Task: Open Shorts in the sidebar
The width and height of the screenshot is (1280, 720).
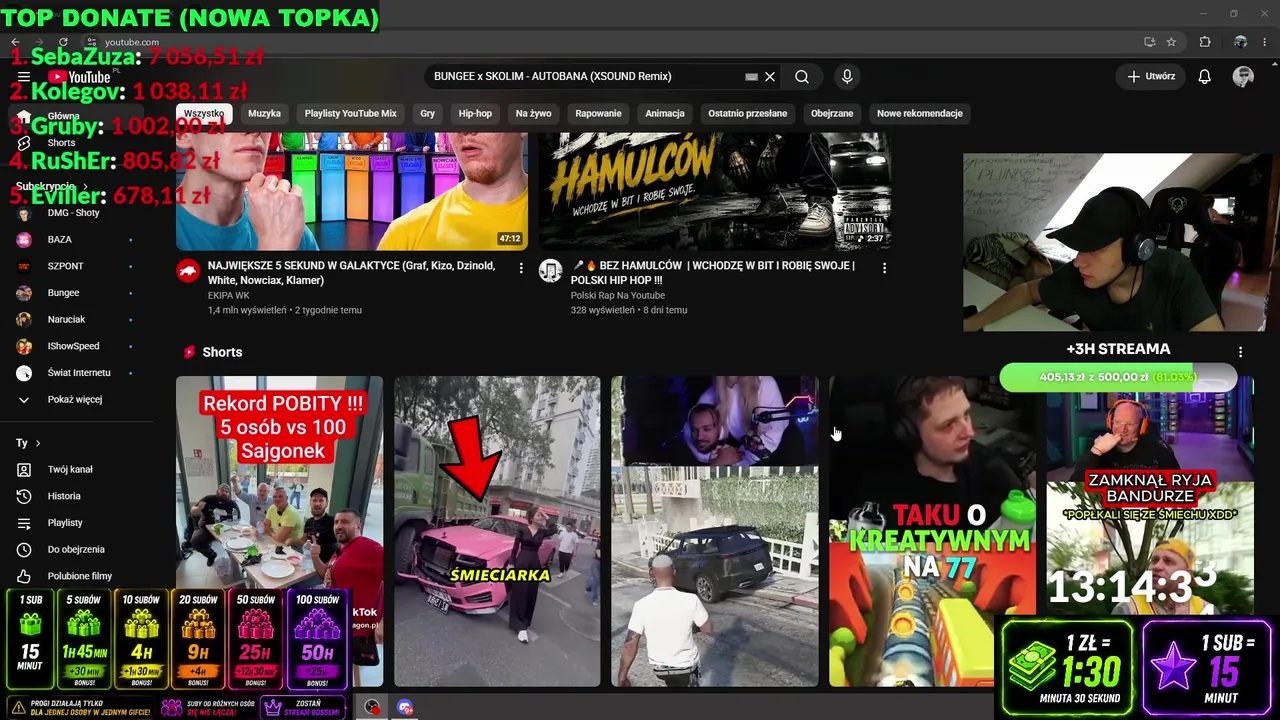Action: pyautogui.click(x=60, y=143)
